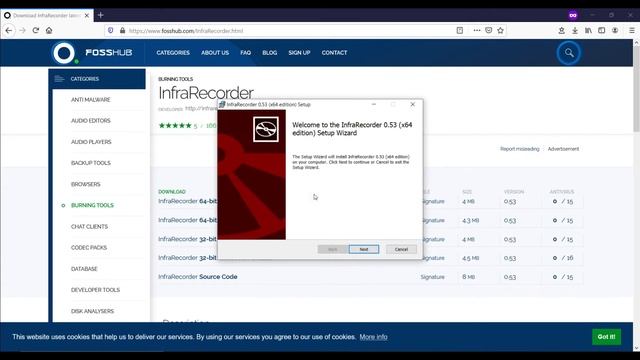Click Report misleading link
This screenshot has width=640, height=360.
tap(520, 149)
